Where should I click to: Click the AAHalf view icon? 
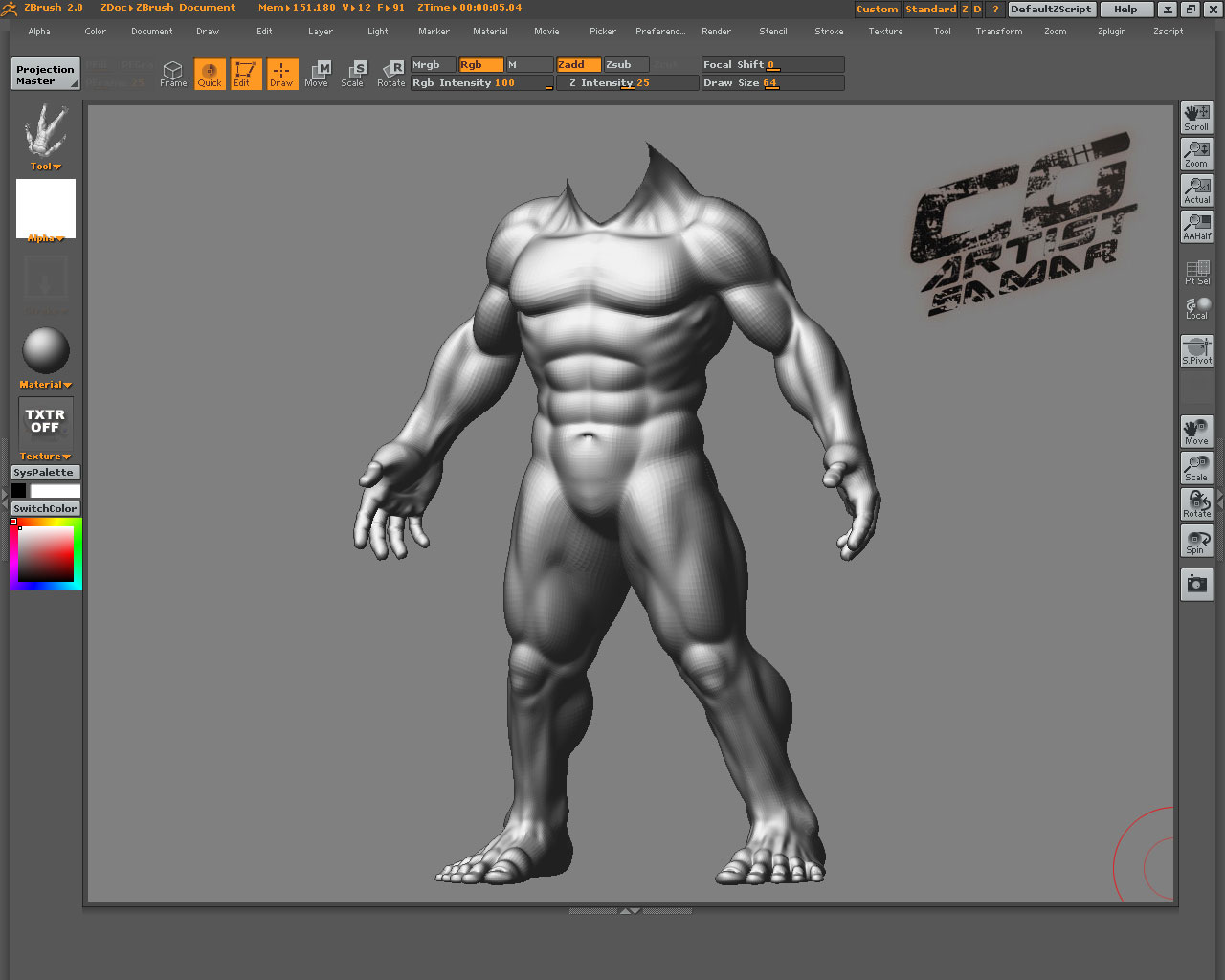point(1196,227)
